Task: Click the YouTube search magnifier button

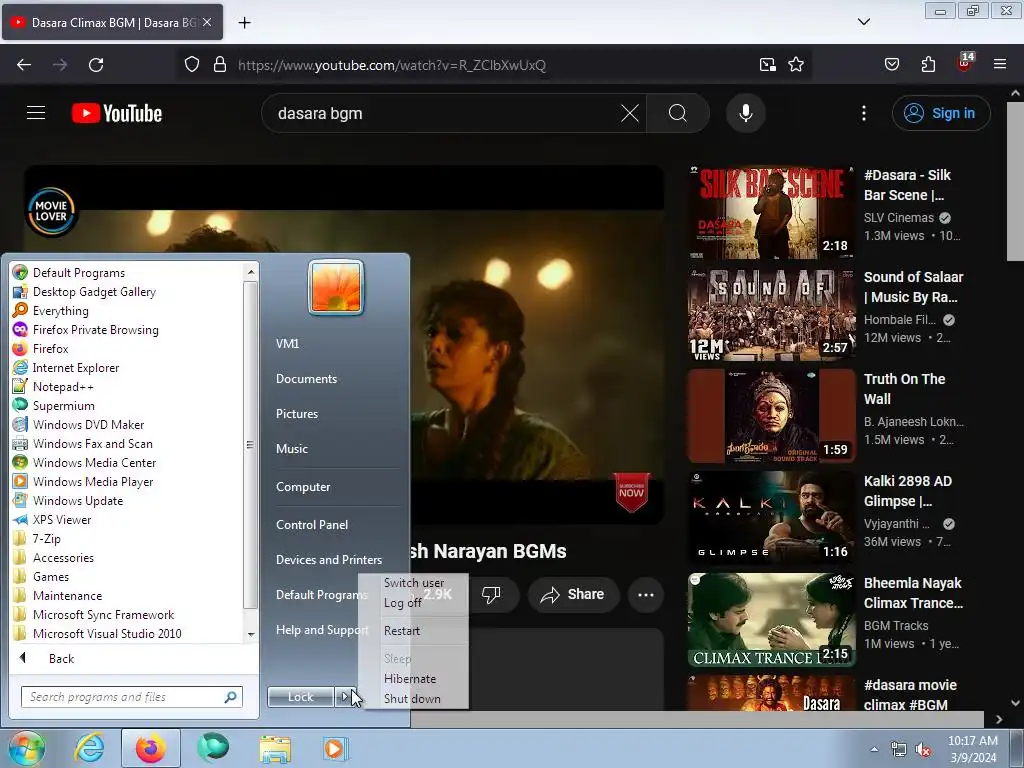Action: pyautogui.click(x=678, y=113)
